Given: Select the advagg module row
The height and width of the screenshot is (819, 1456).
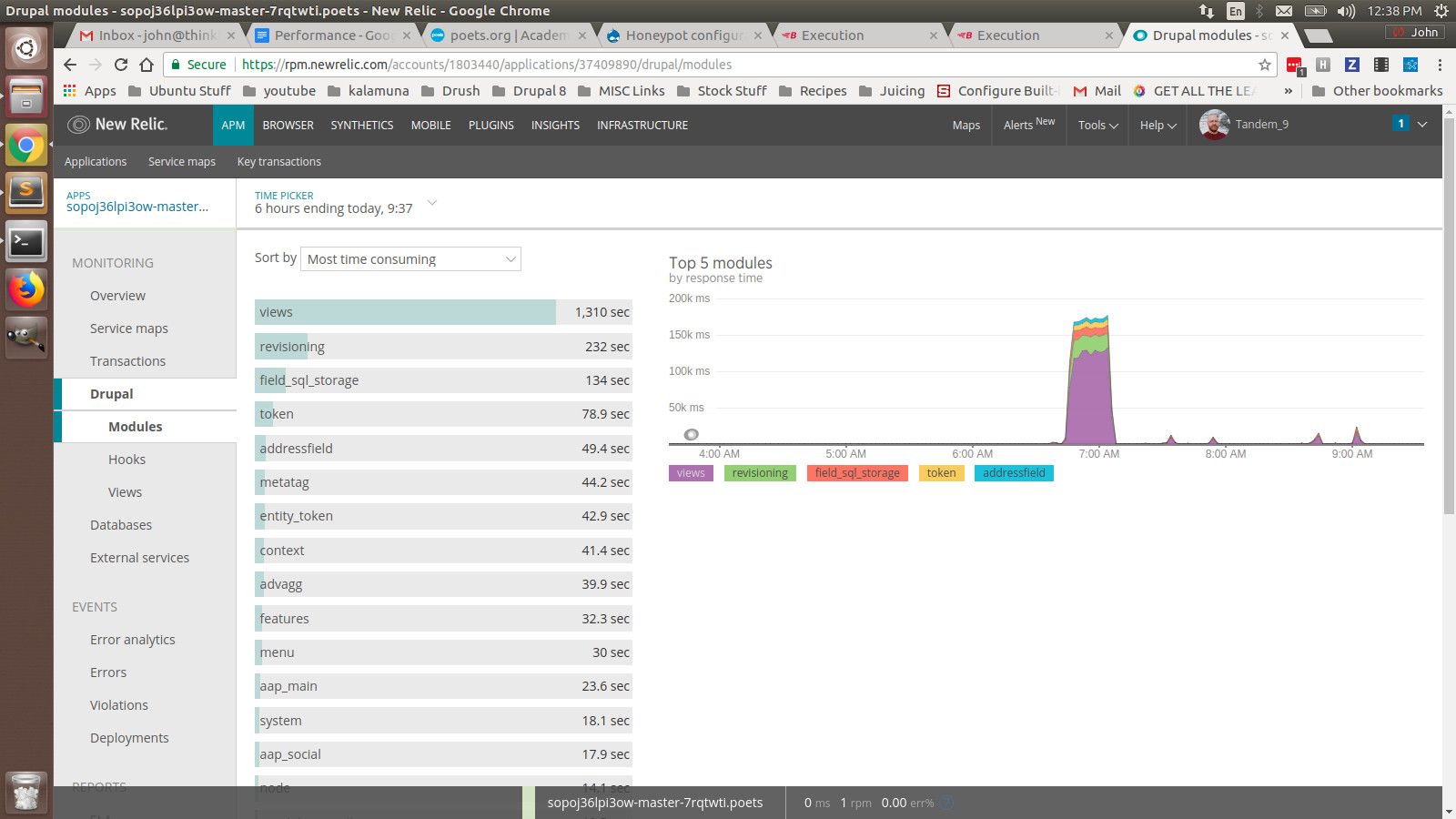Looking at the screenshot, I should click(x=443, y=584).
